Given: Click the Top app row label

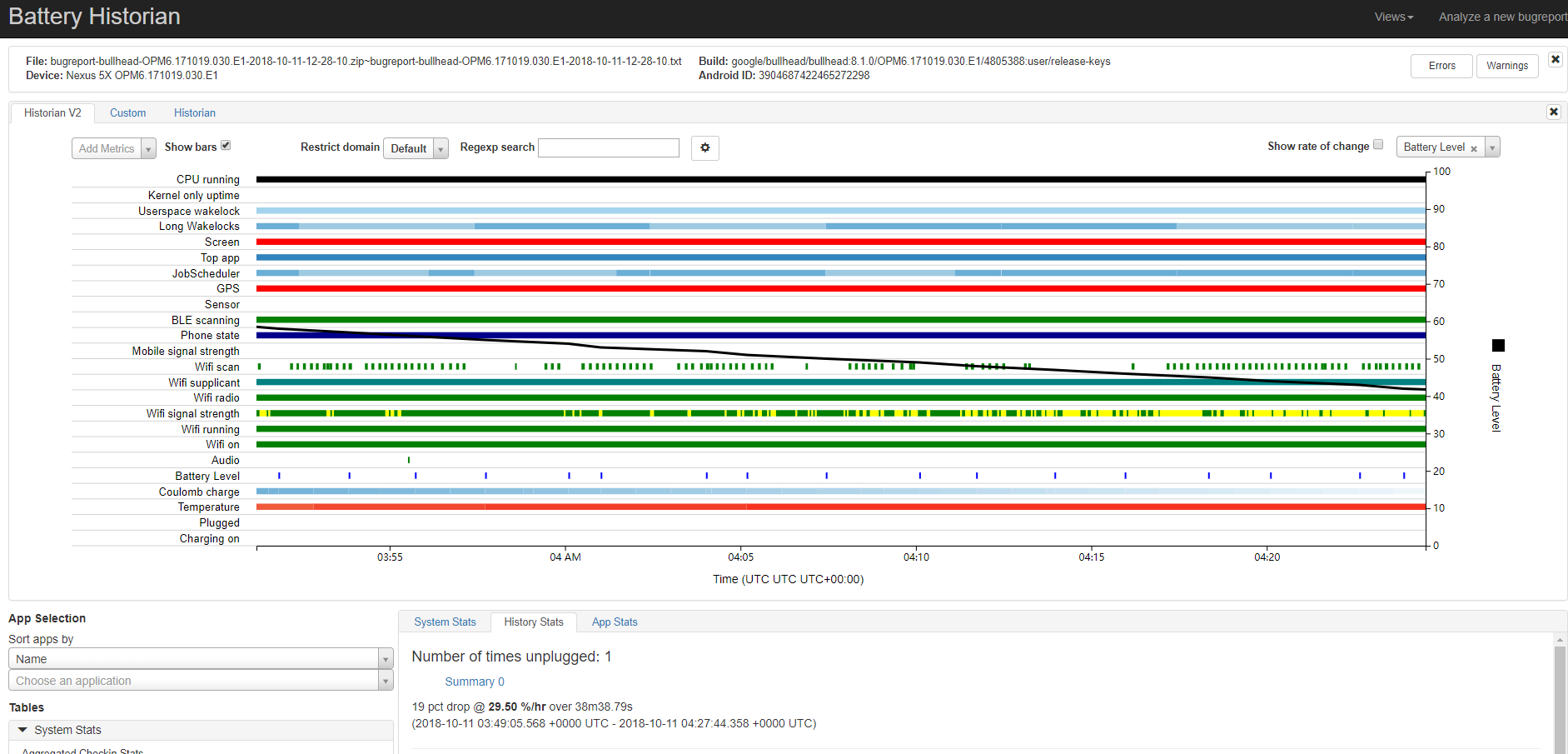Looking at the screenshot, I should [220, 257].
